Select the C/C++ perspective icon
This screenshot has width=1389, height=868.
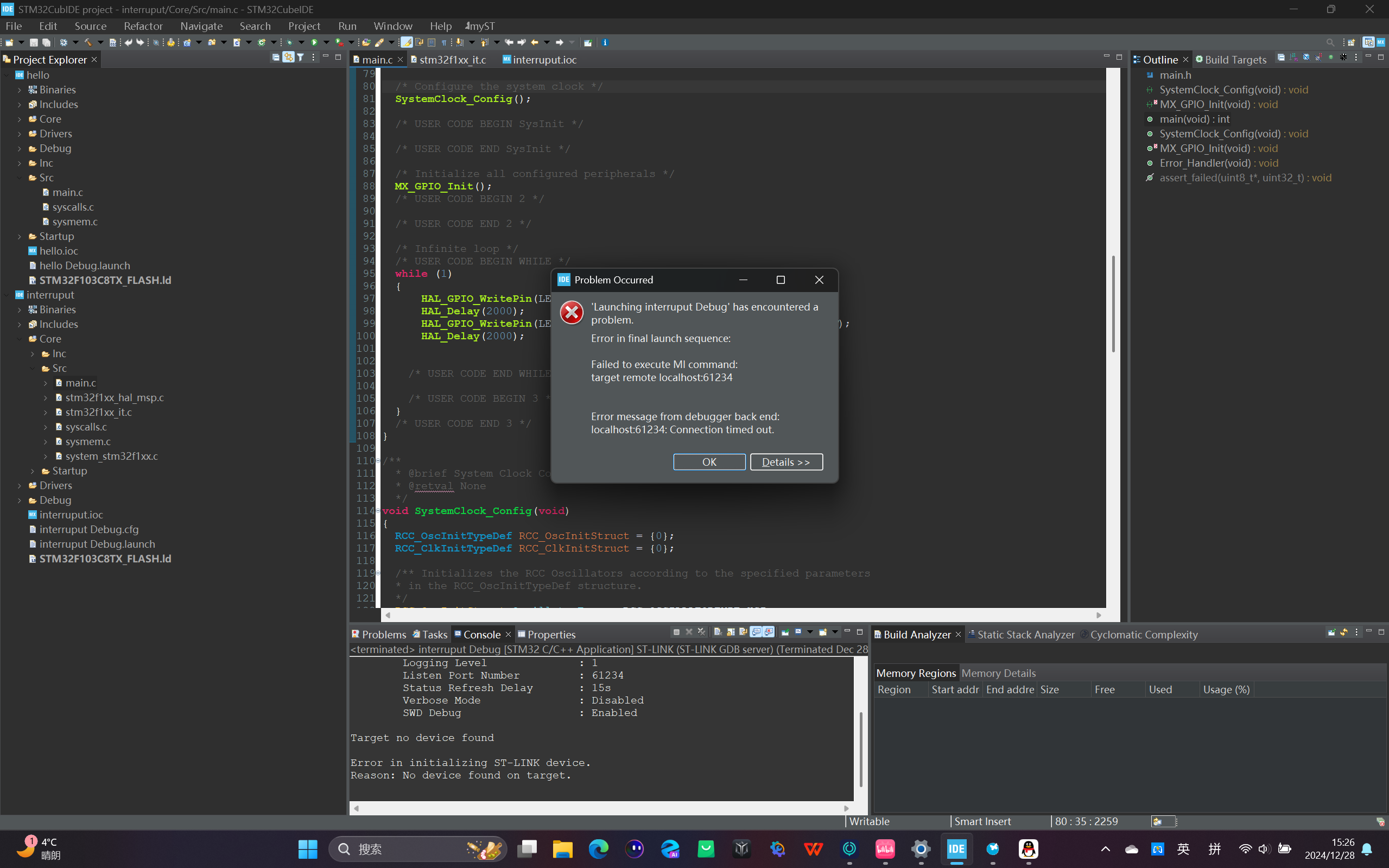click(1369, 42)
